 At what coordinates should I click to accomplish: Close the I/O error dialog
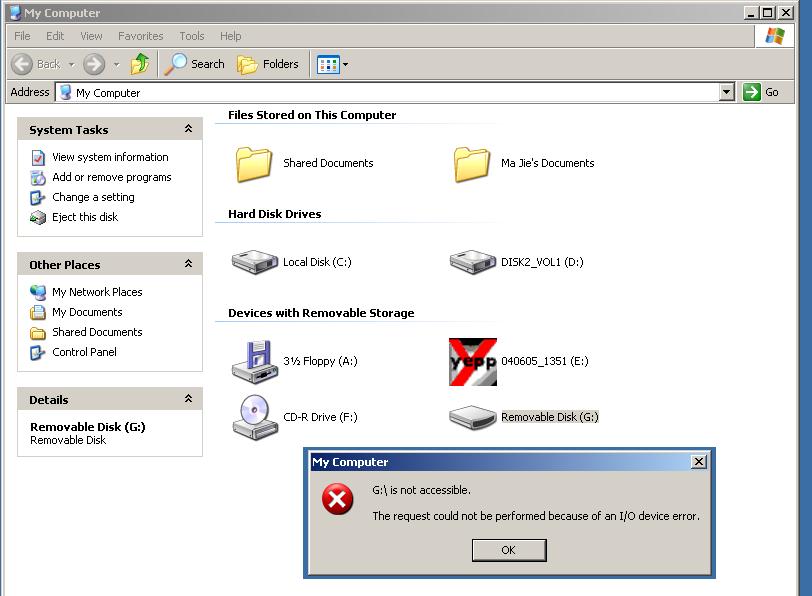(x=698, y=462)
